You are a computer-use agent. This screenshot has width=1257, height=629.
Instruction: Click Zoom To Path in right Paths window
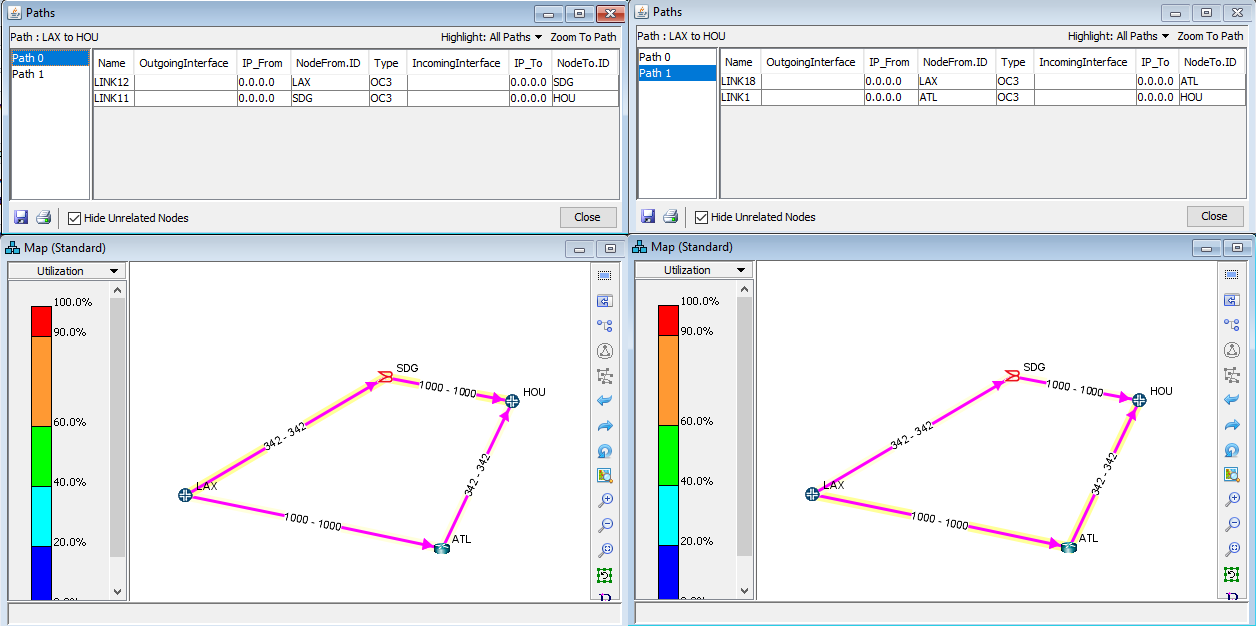tap(1210, 36)
